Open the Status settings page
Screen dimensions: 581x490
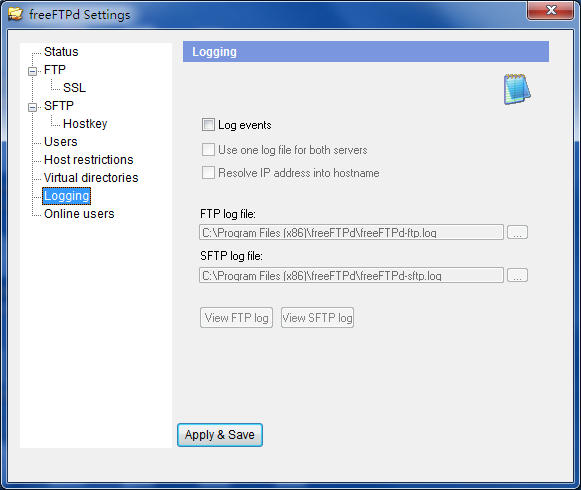click(x=61, y=52)
